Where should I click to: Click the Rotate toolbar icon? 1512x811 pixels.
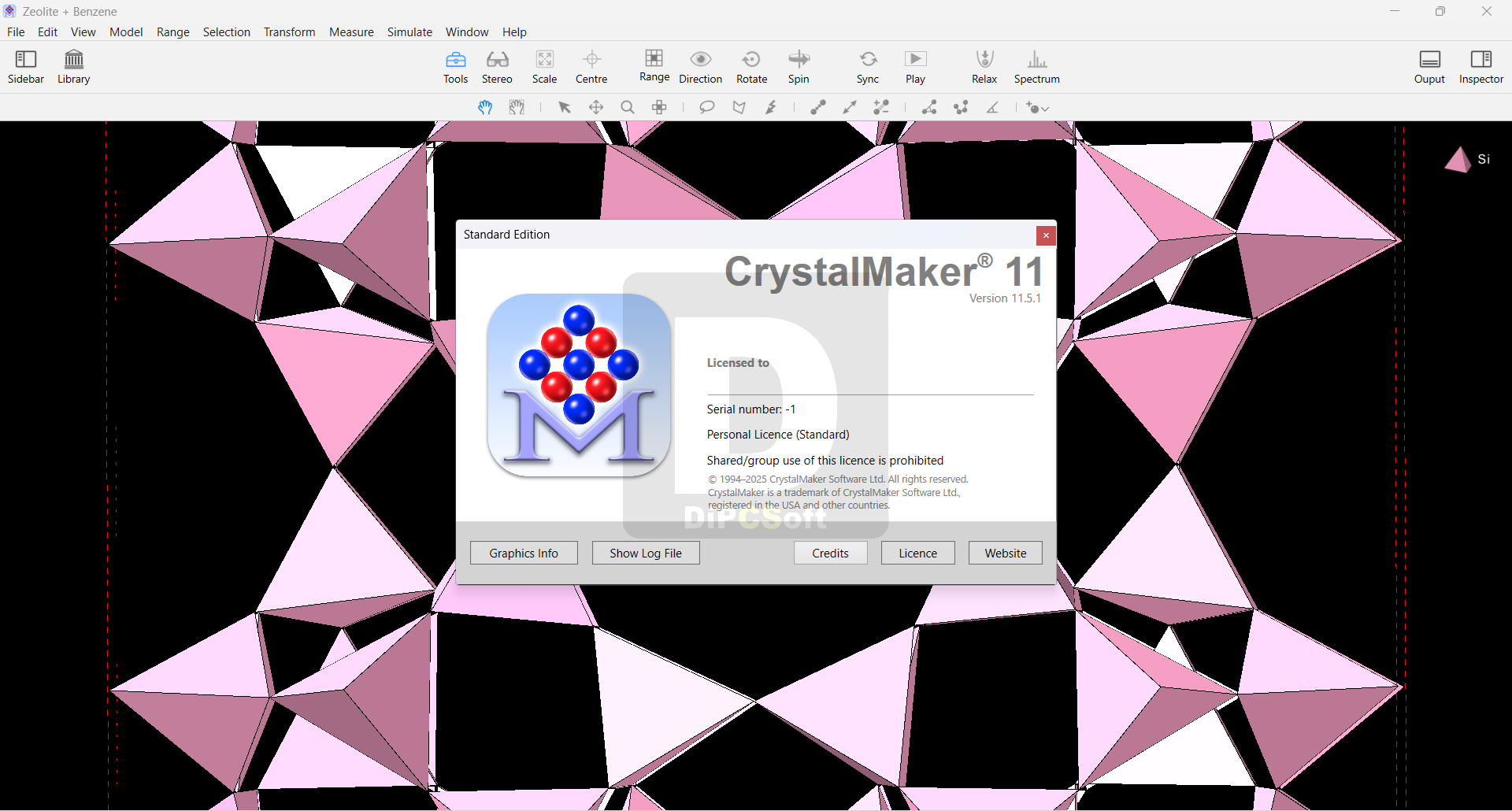click(x=752, y=67)
